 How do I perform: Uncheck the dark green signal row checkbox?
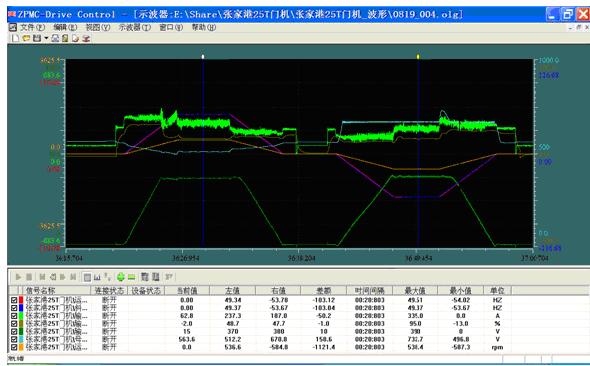pyautogui.click(x=14, y=332)
